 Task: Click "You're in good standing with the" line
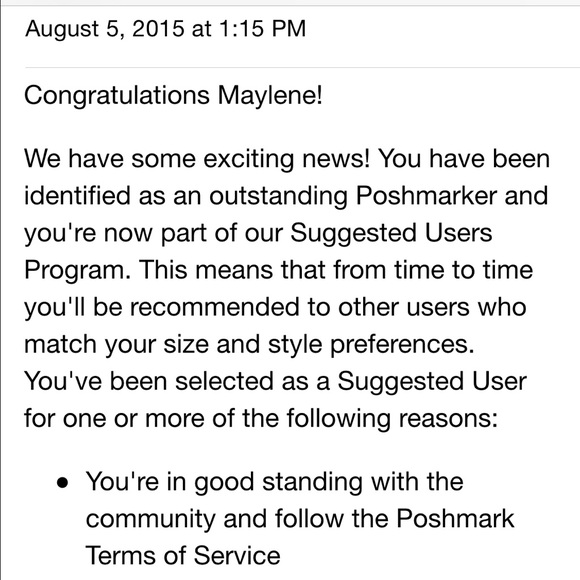coord(274,483)
